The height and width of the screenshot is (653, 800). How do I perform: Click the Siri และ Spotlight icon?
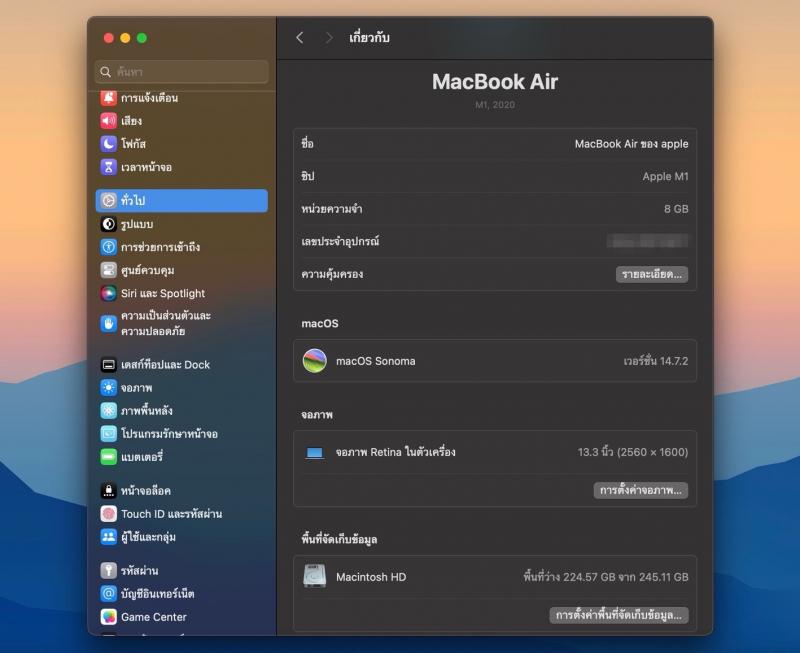108,293
